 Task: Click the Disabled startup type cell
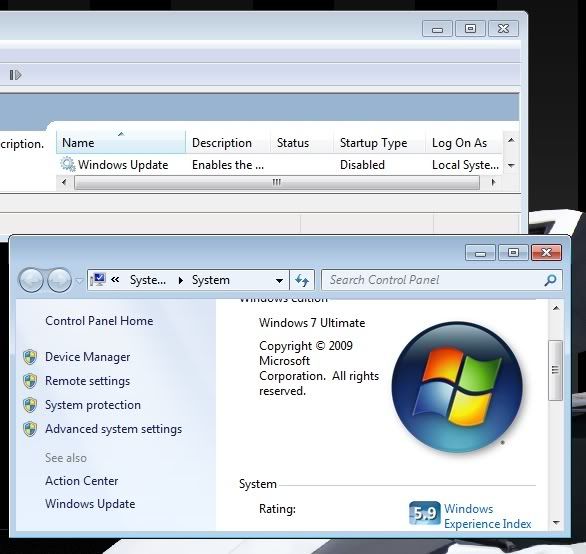[x=362, y=165]
